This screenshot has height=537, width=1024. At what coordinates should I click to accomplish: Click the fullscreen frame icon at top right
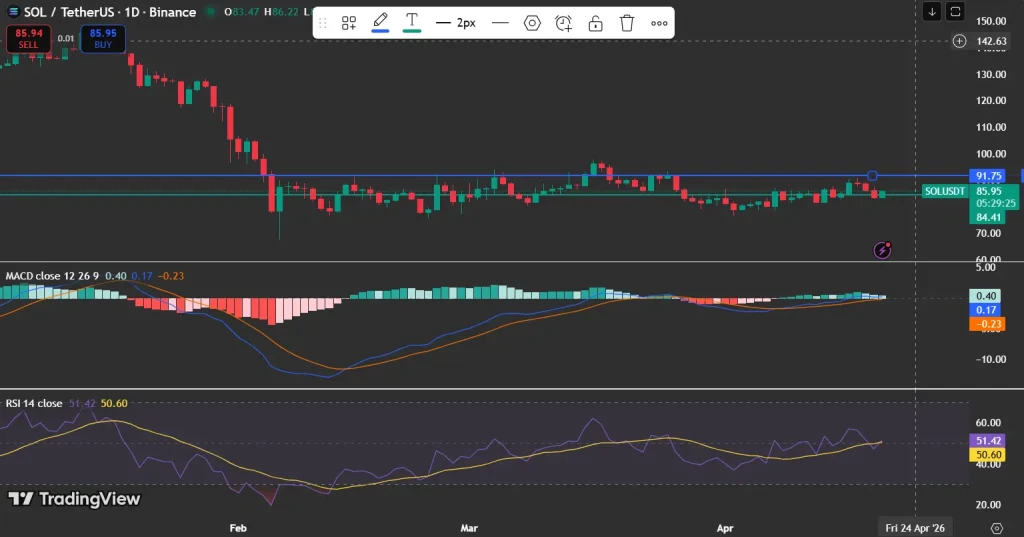pos(955,12)
